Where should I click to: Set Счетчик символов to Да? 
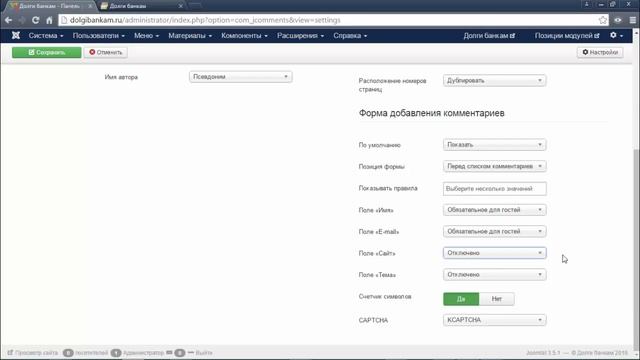coord(461,299)
